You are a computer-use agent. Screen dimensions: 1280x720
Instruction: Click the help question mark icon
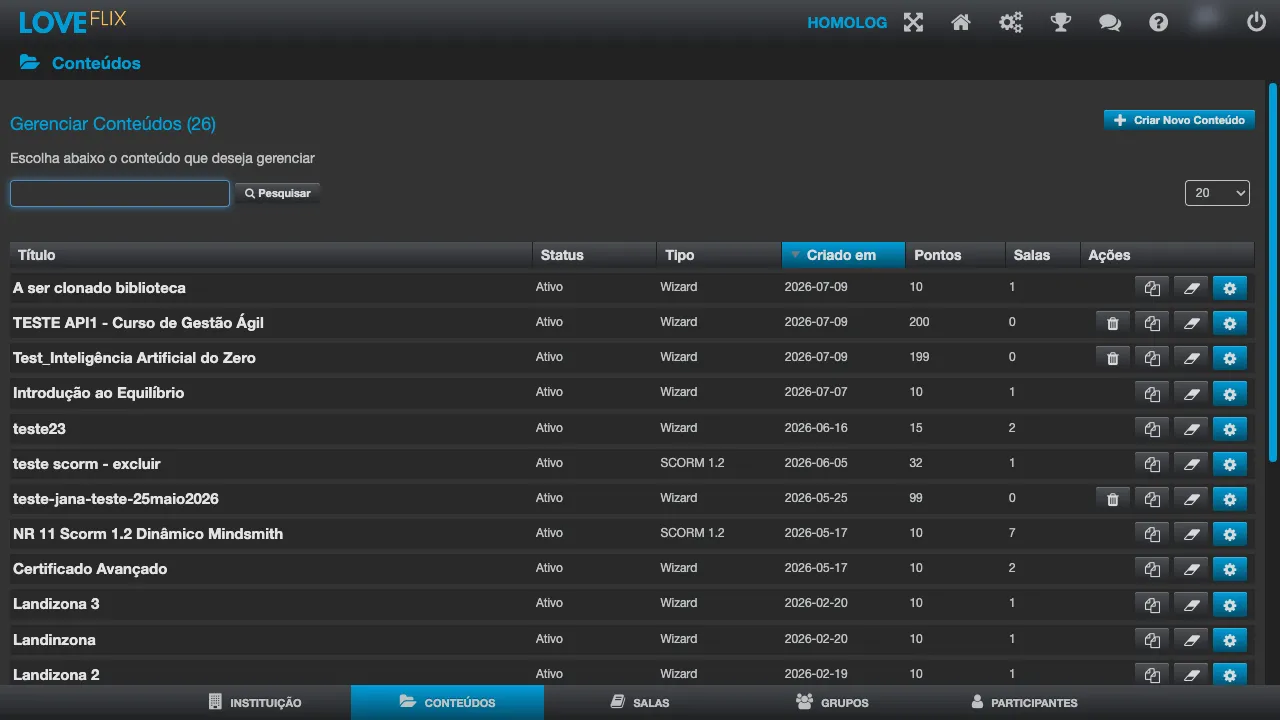pyautogui.click(x=1158, y=22)
